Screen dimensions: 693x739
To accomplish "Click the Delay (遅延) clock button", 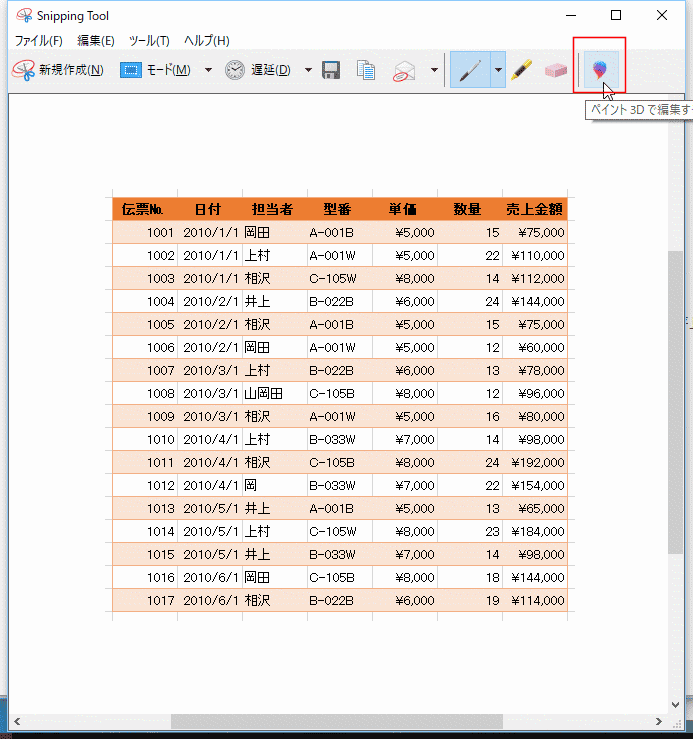I will click(257, 70).
